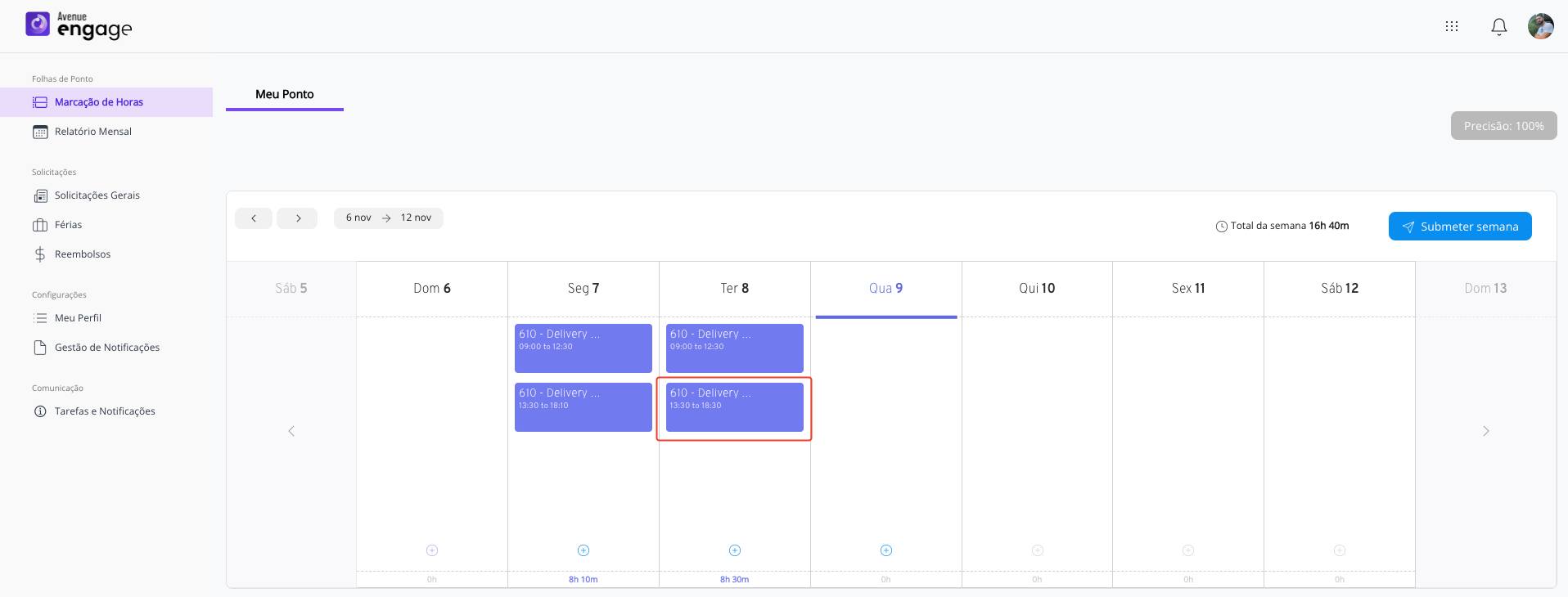Select the Sex 11 day header
The width and height of the screenshot is (1568, 597).
pos(1188,289)
